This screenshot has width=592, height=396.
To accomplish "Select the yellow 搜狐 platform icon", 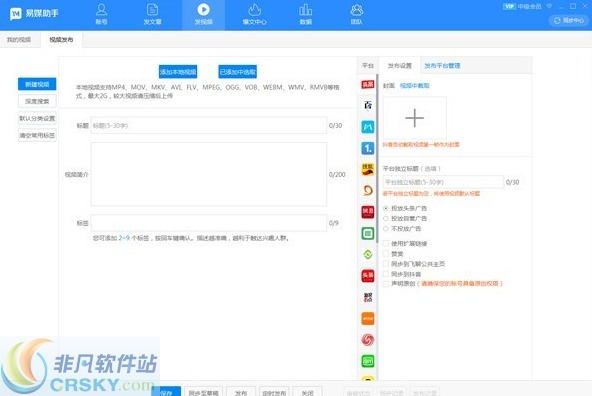I will [x=368, y=169].
